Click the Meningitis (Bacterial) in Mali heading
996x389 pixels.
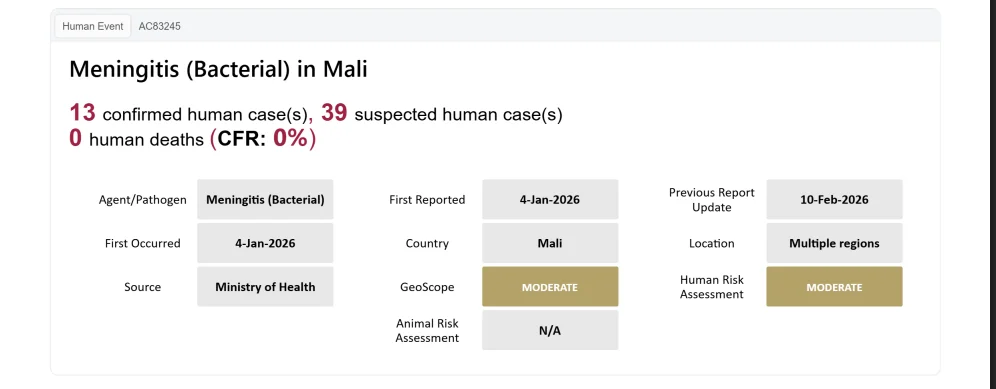(x=219, y=69)
